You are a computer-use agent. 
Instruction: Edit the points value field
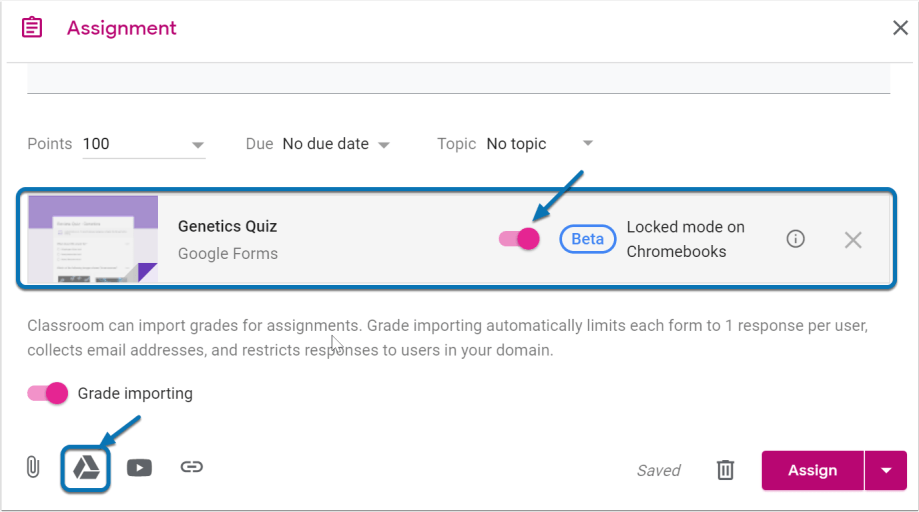coord(130,144)
